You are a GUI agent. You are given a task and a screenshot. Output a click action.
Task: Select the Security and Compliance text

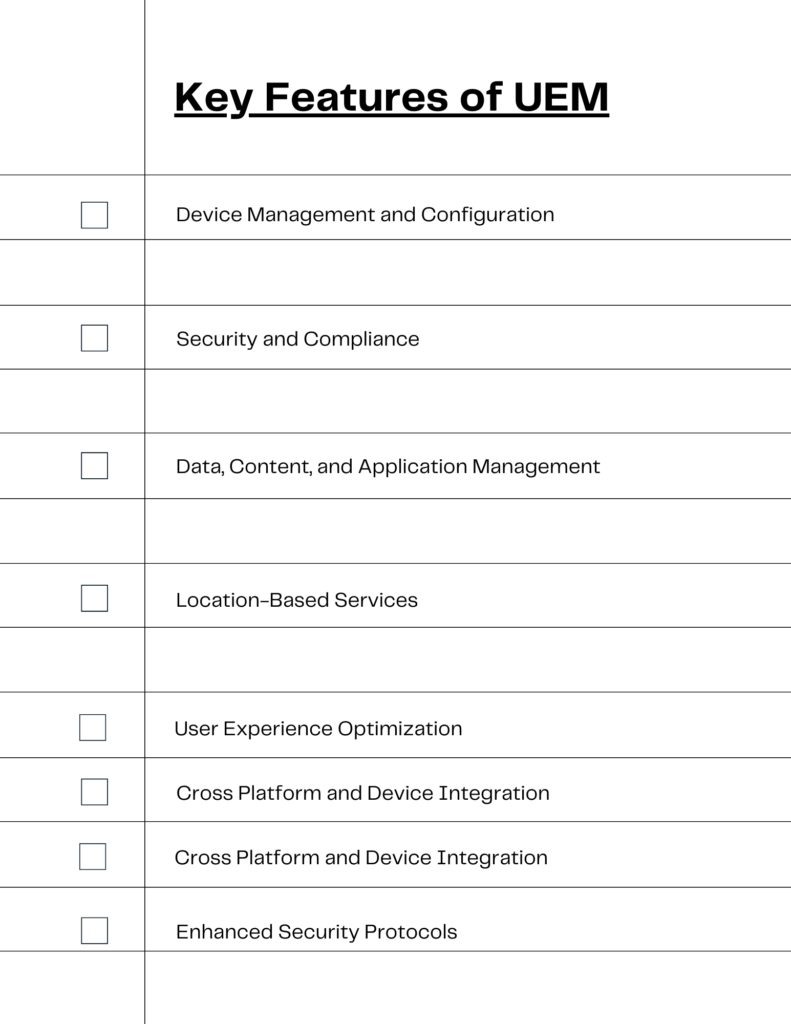point(297,339)
